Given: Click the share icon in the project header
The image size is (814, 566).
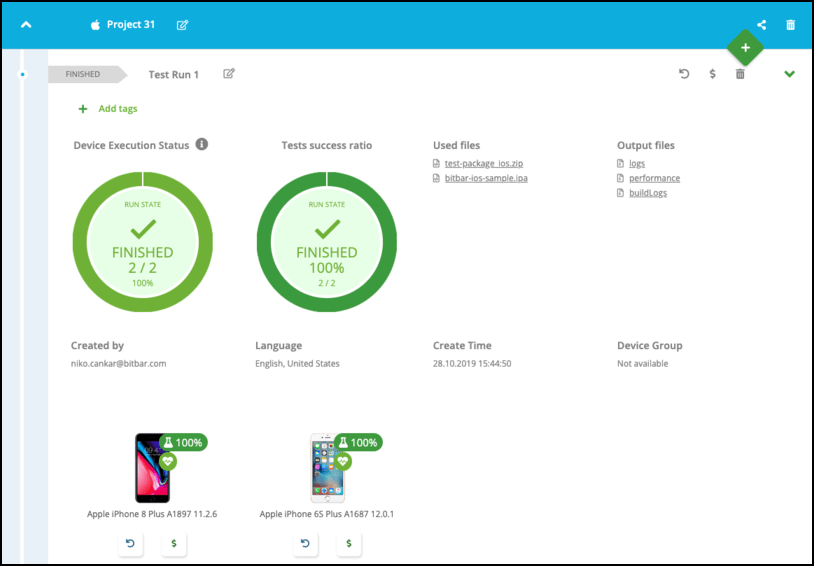Looking at the screenshot, I should [762, 25].
